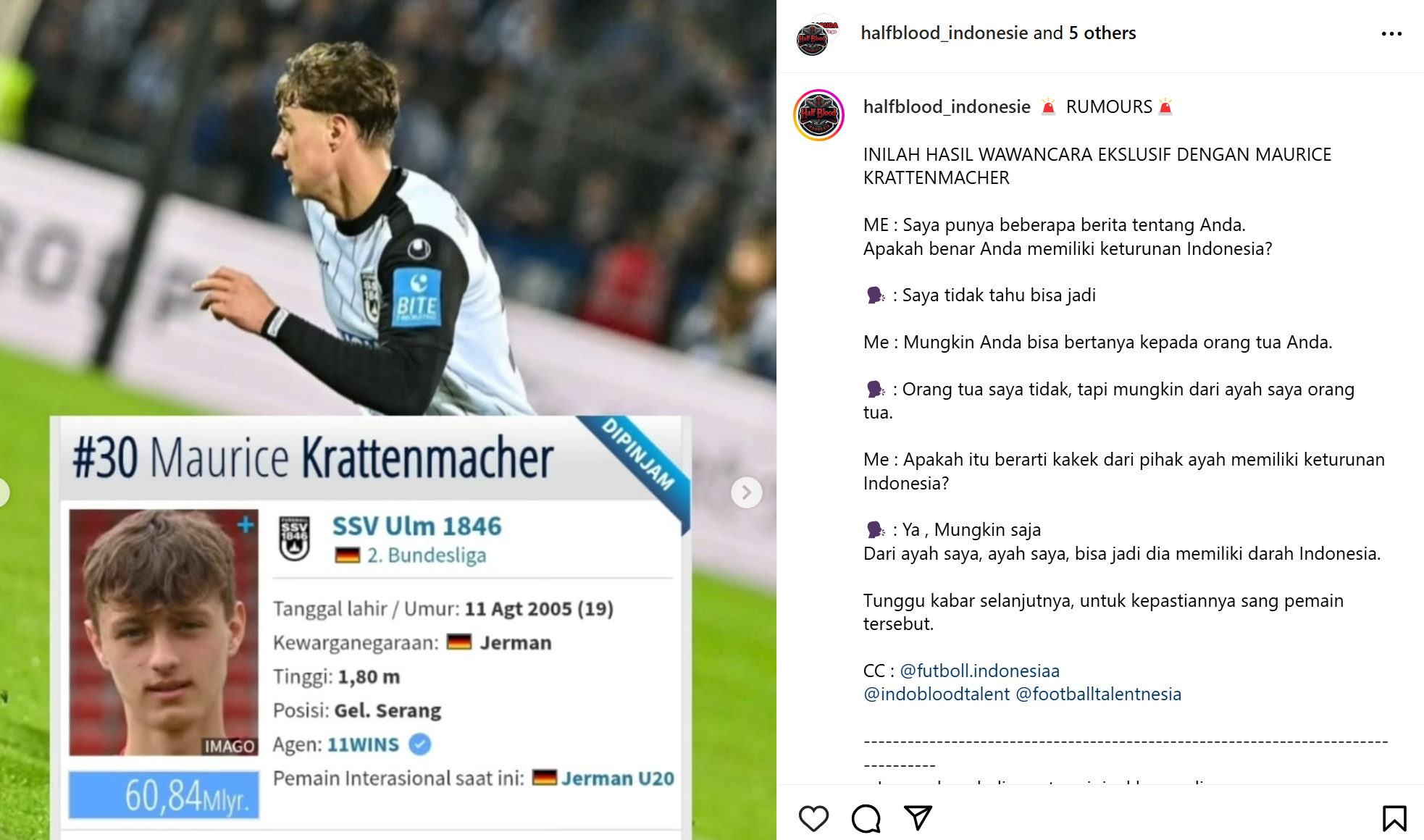Share the post via paper plane icon
Image resolution: width=1424 pixels, height=840 pixels.
918,818
